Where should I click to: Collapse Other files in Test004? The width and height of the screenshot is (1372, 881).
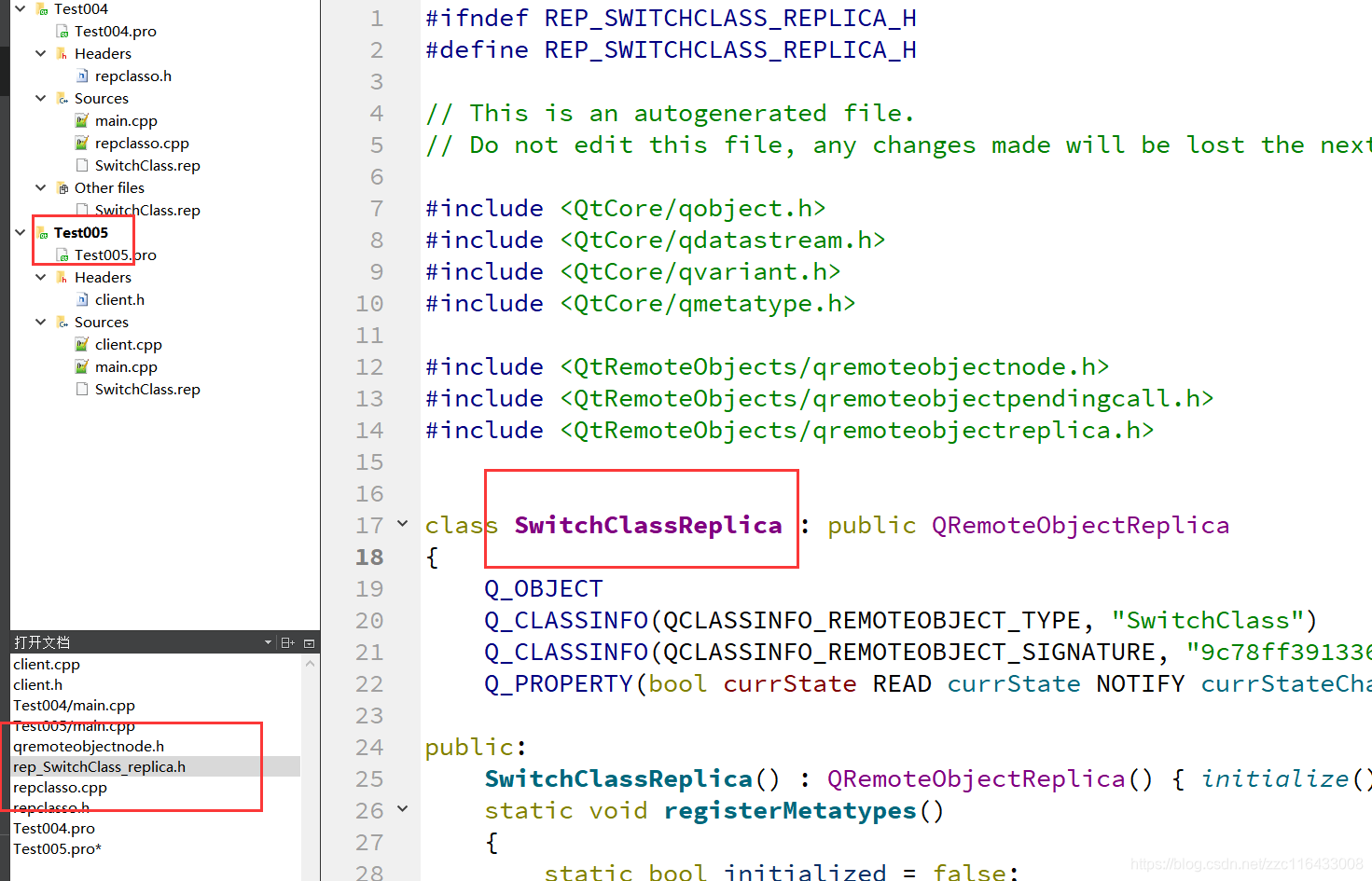[x=40, y=187]
